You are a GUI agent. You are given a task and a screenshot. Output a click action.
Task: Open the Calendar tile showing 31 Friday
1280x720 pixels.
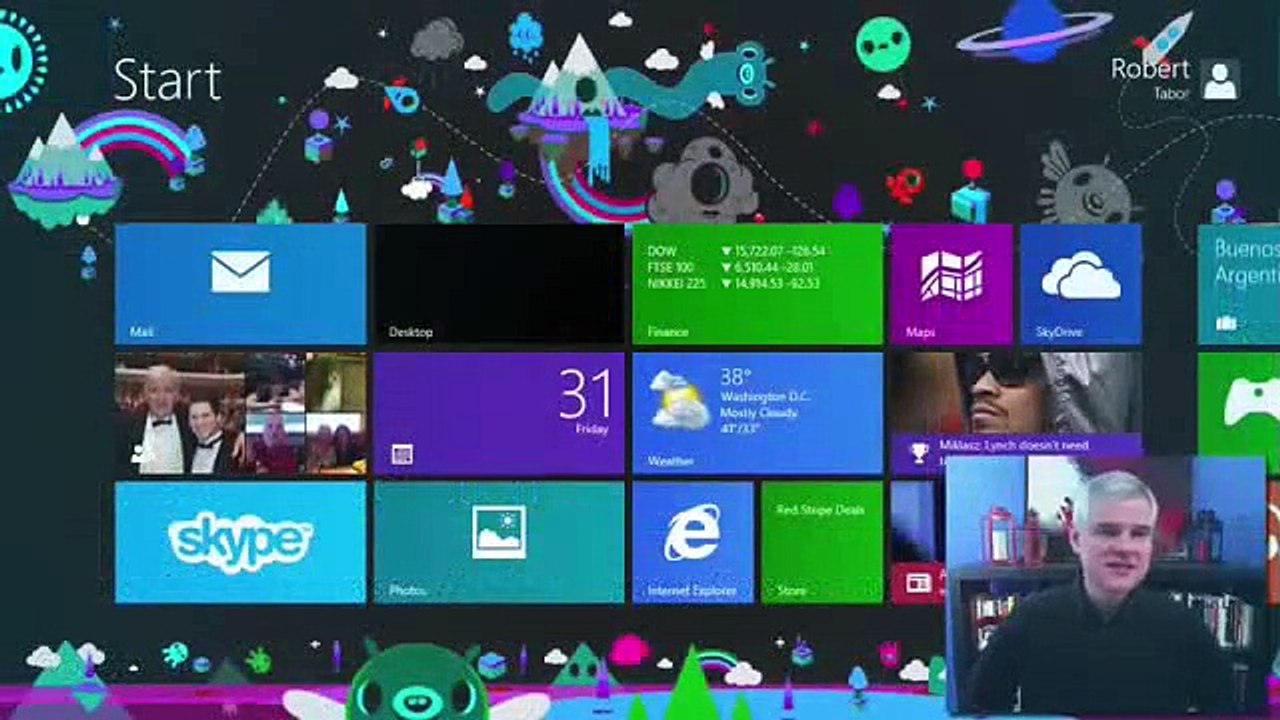[498, 413]
